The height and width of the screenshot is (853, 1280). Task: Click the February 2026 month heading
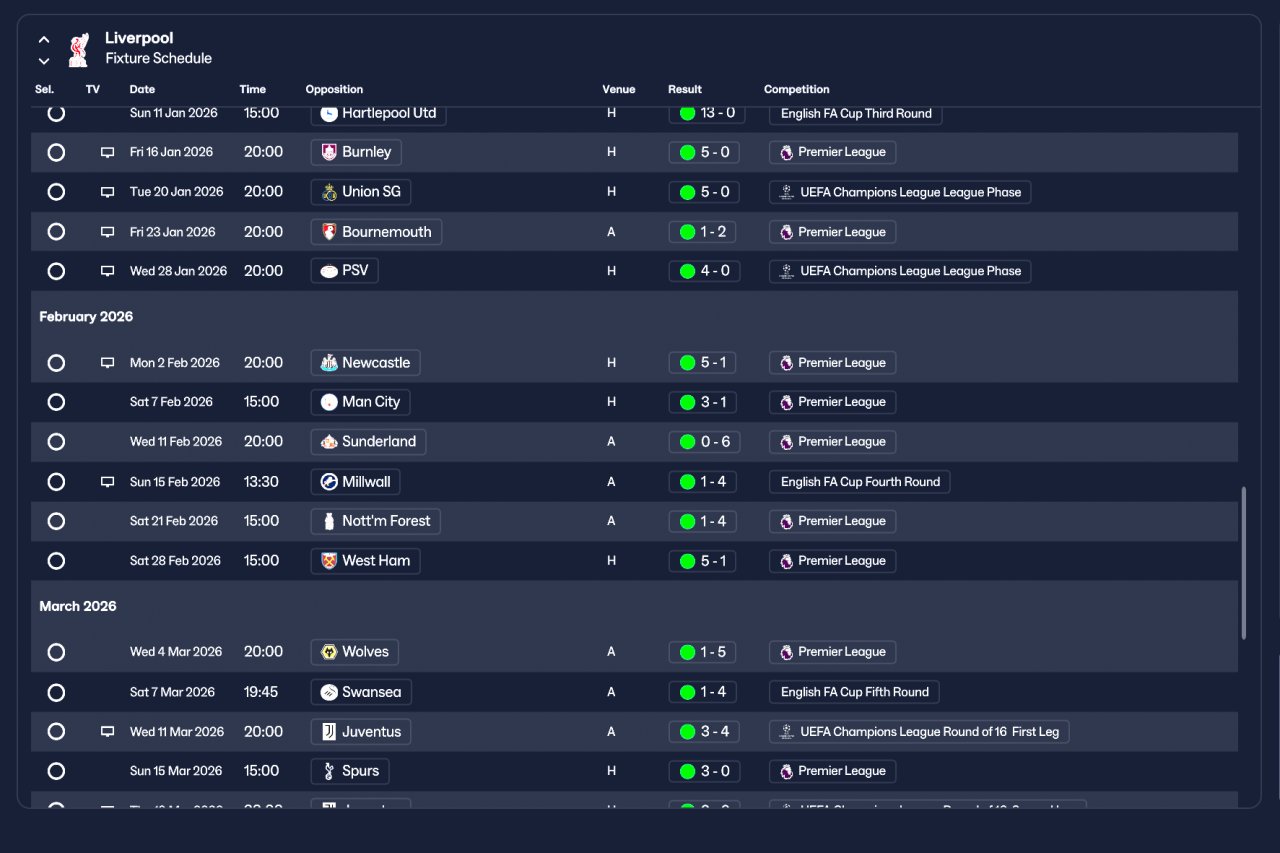86,317
